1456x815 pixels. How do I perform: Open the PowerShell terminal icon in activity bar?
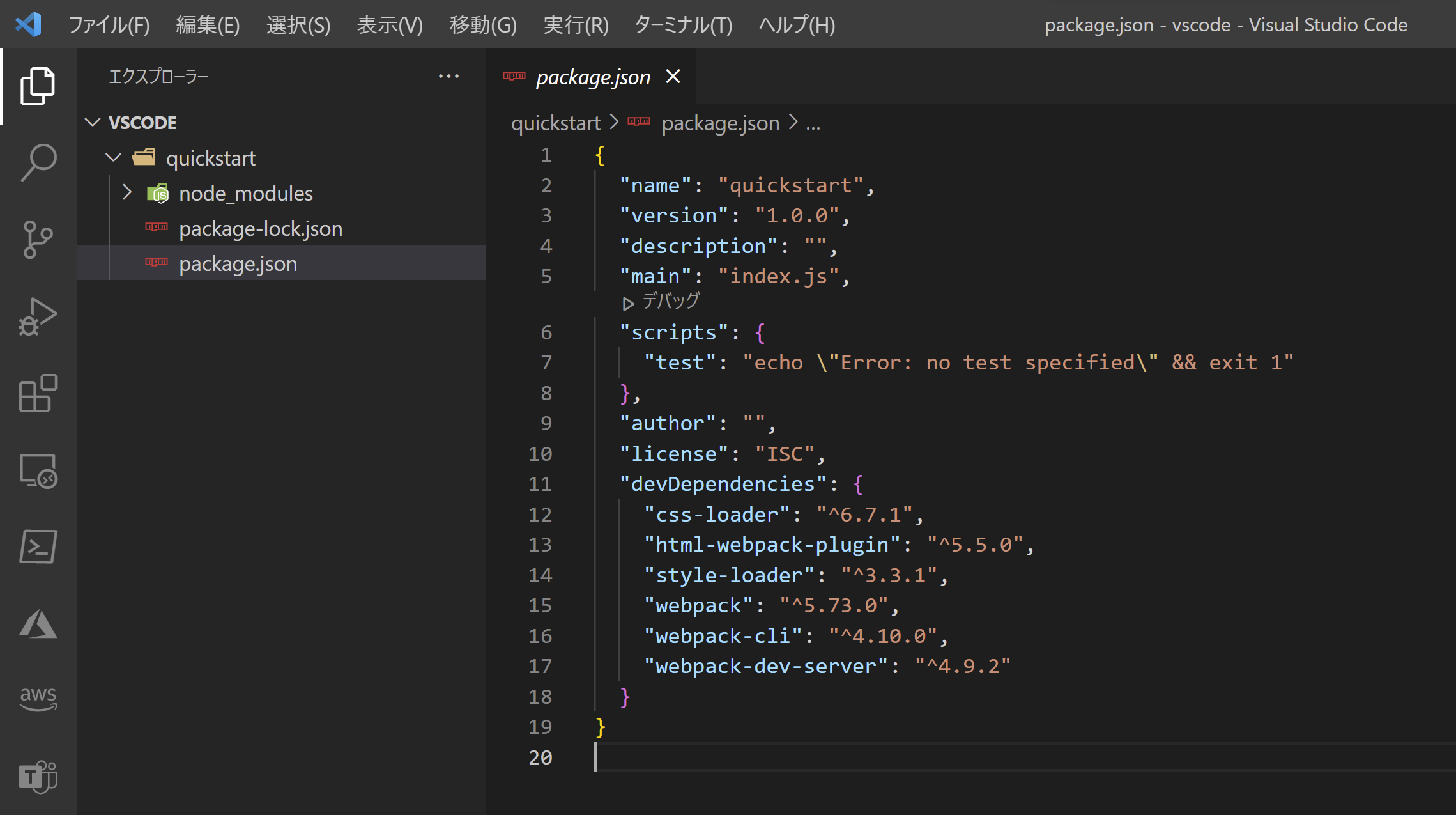[38, 547]
